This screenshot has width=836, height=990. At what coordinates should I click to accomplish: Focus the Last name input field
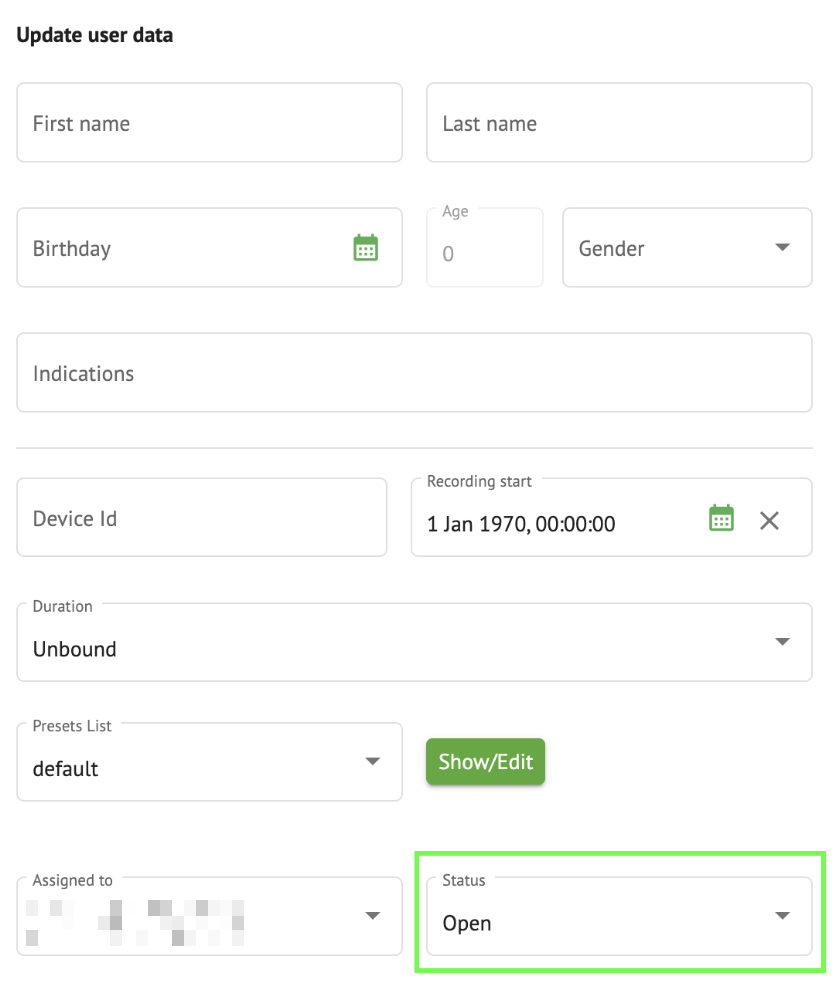coord(618,123)
